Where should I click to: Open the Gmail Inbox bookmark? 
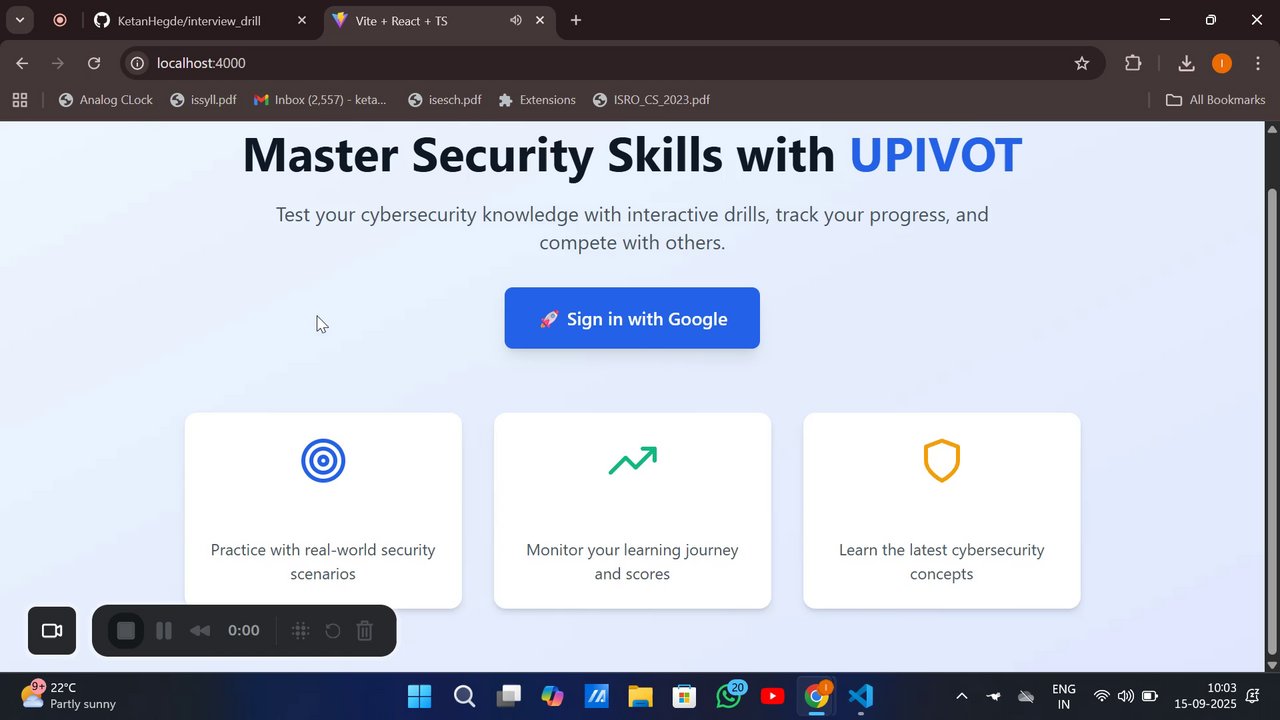tap(321, 100)
